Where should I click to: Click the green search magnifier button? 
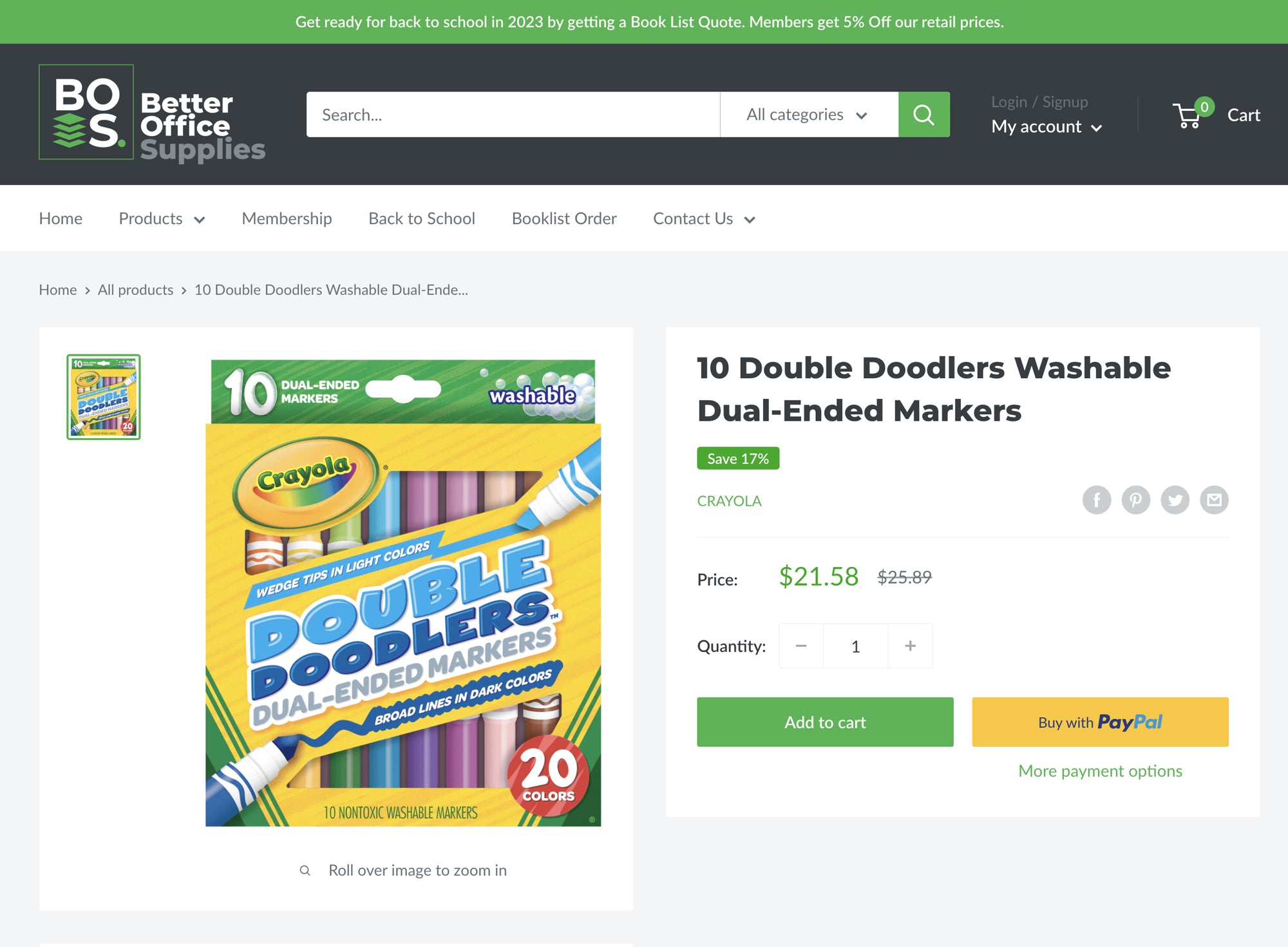tap(923, 115)
